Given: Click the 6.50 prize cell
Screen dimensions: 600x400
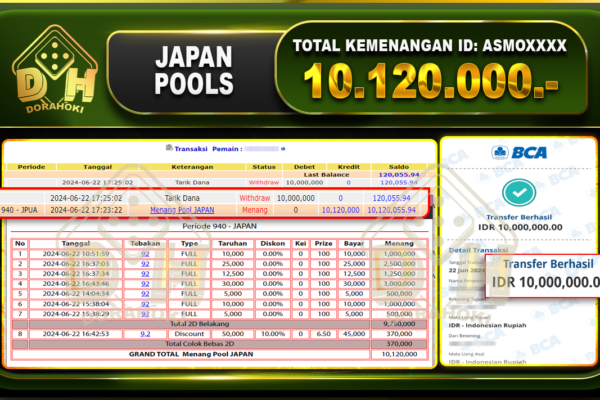Looking at the screenshot, I should (x=323, y=334).
